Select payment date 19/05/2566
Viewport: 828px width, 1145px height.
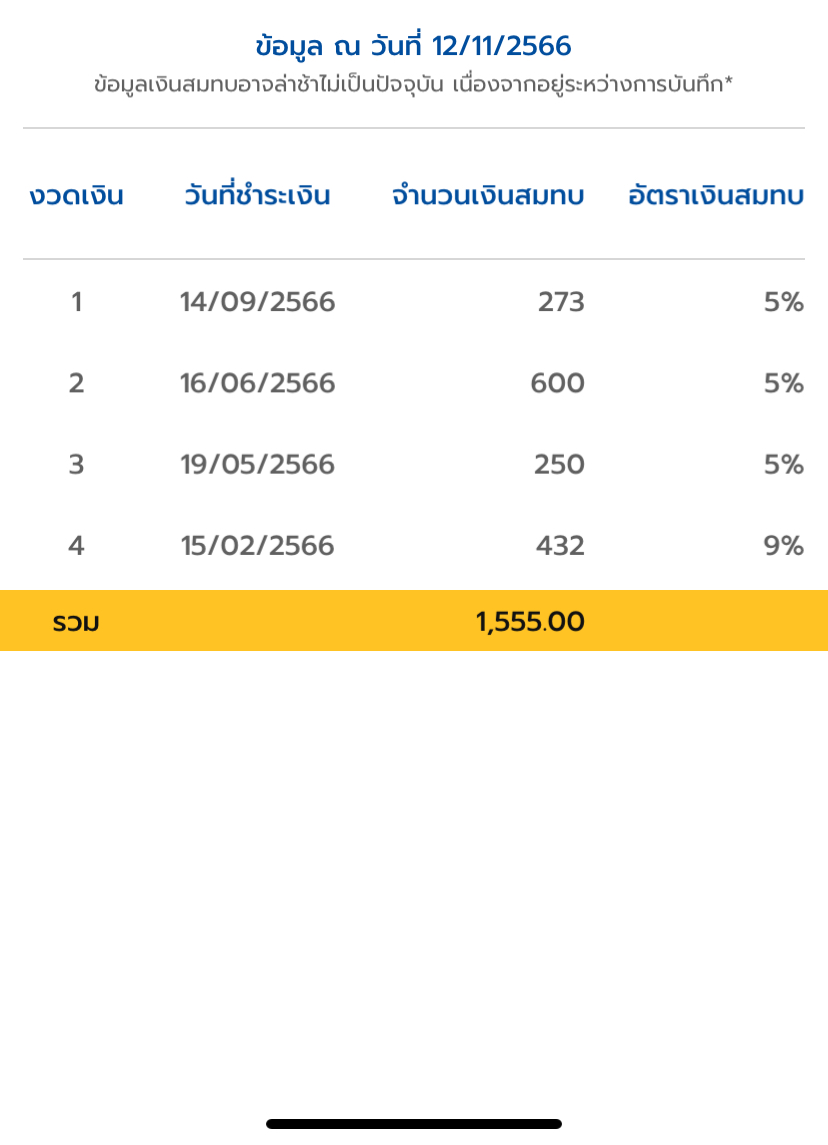coord(257,465)
